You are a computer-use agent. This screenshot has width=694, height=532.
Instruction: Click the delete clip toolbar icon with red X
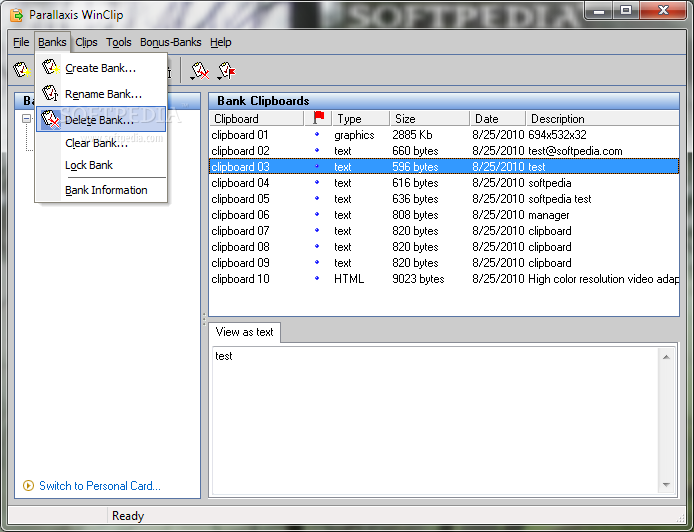point(200,71)
